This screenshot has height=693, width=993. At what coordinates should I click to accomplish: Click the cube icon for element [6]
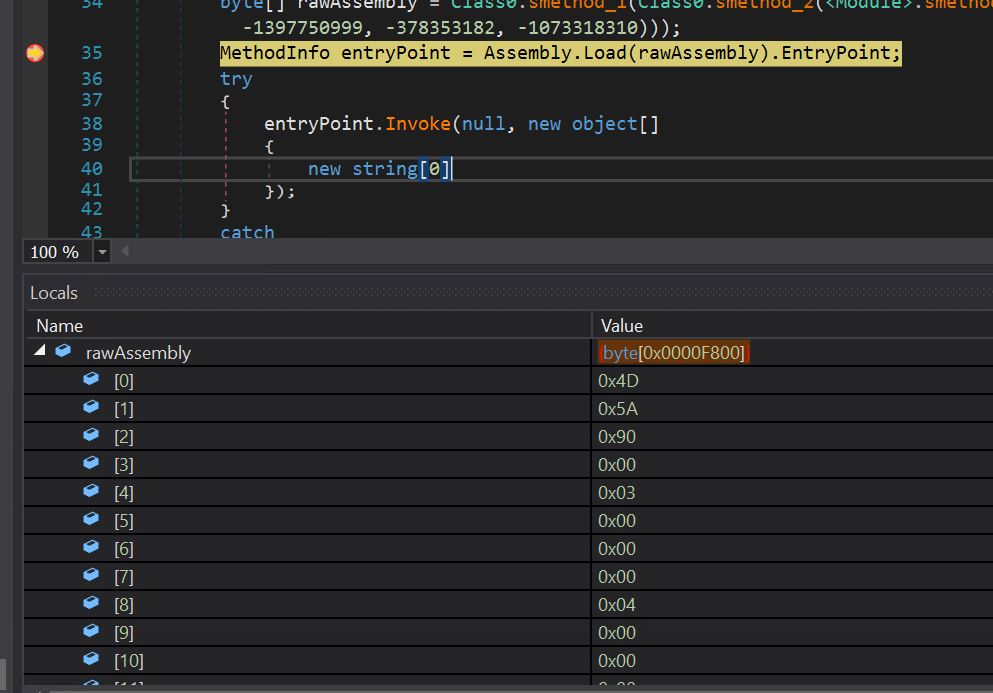coord(92,548)
